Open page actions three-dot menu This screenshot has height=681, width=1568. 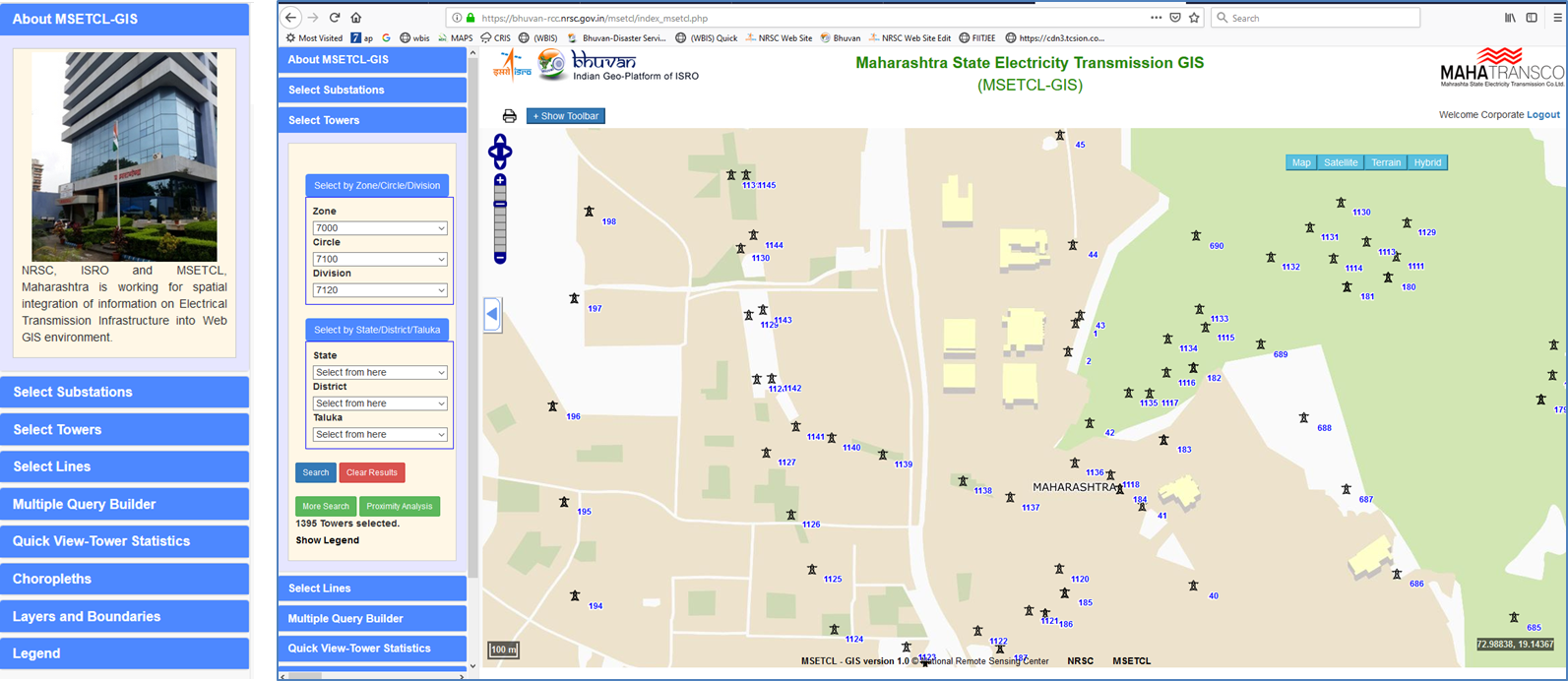point(1156,18)
